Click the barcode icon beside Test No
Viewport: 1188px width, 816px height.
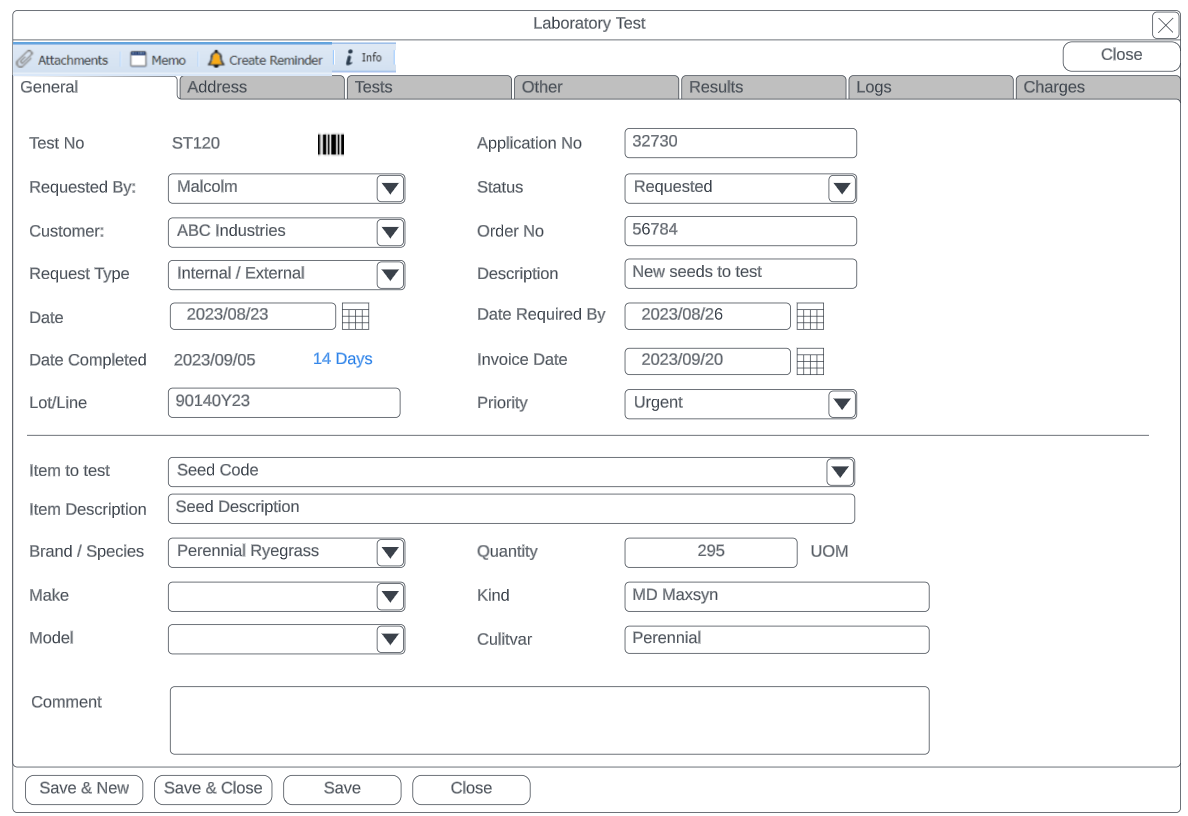point(331,145)
